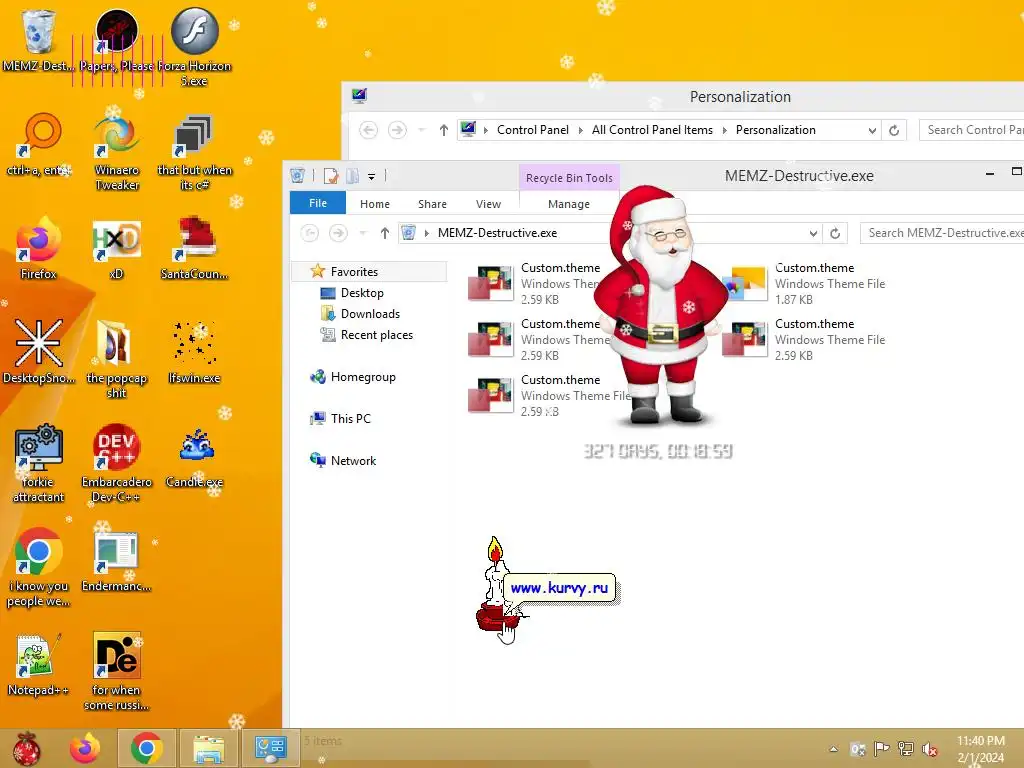Switch to Control Panel taskbar button
Viewport: 1024px width, 768px height.
click(270, 748)
